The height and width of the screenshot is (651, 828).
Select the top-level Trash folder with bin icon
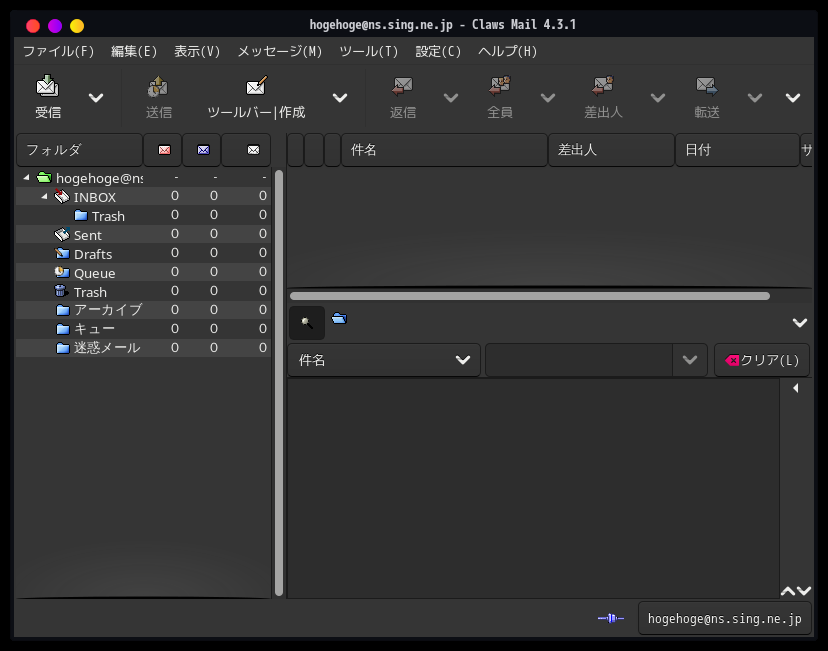tap(143, 291)
